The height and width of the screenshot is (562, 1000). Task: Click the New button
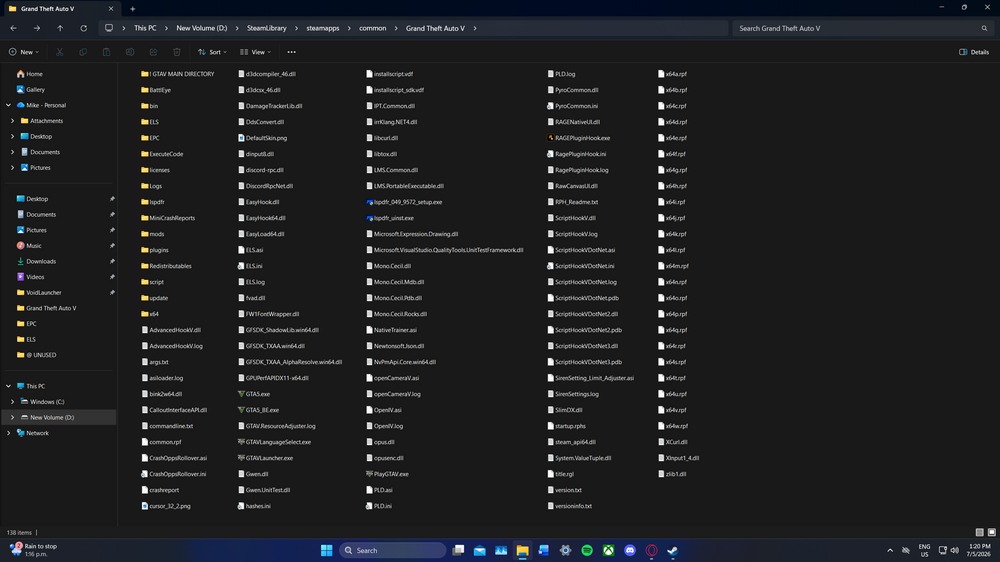(x=24, y=52)
